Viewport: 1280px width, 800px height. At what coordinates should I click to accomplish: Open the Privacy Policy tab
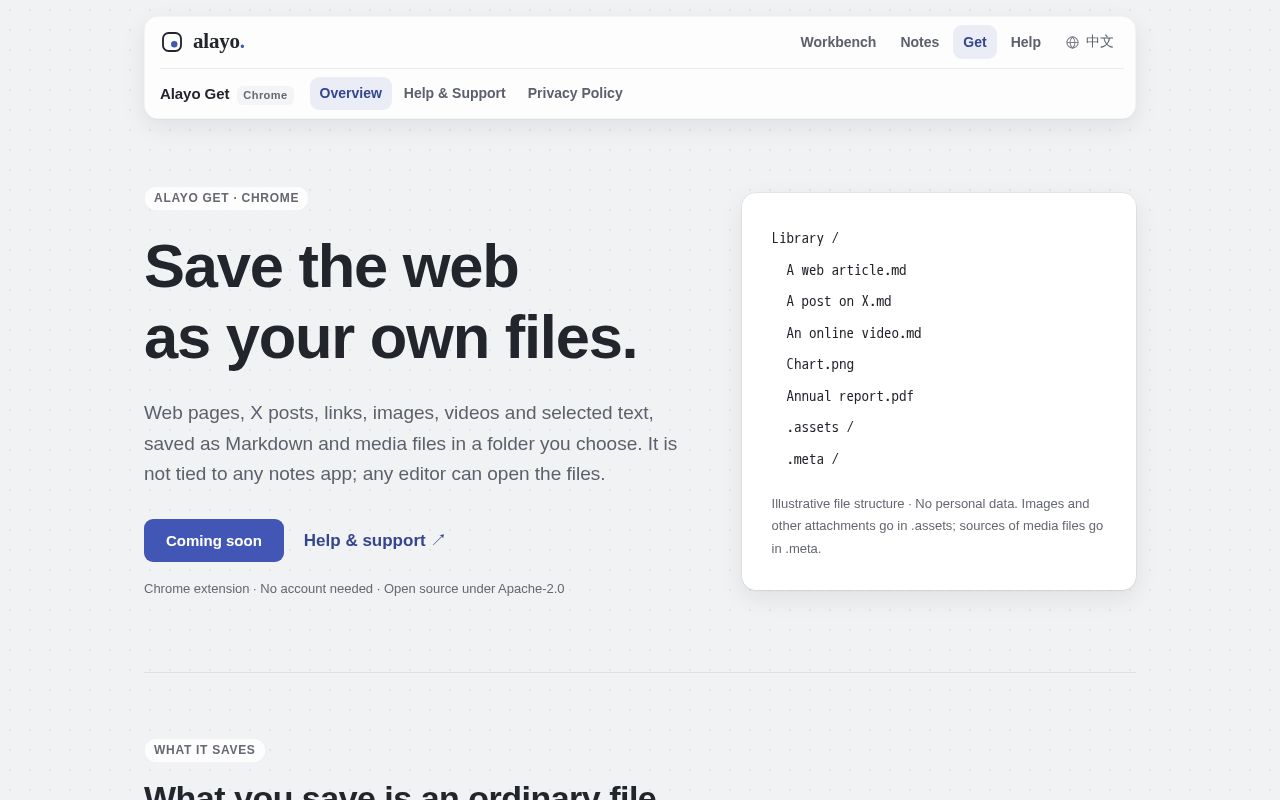click(575, 93)
